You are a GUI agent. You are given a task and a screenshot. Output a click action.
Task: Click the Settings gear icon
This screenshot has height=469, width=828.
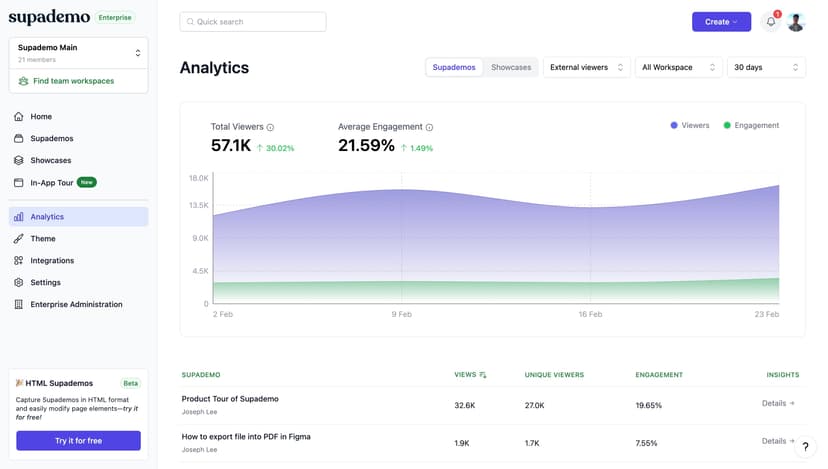tap(18, 283)
